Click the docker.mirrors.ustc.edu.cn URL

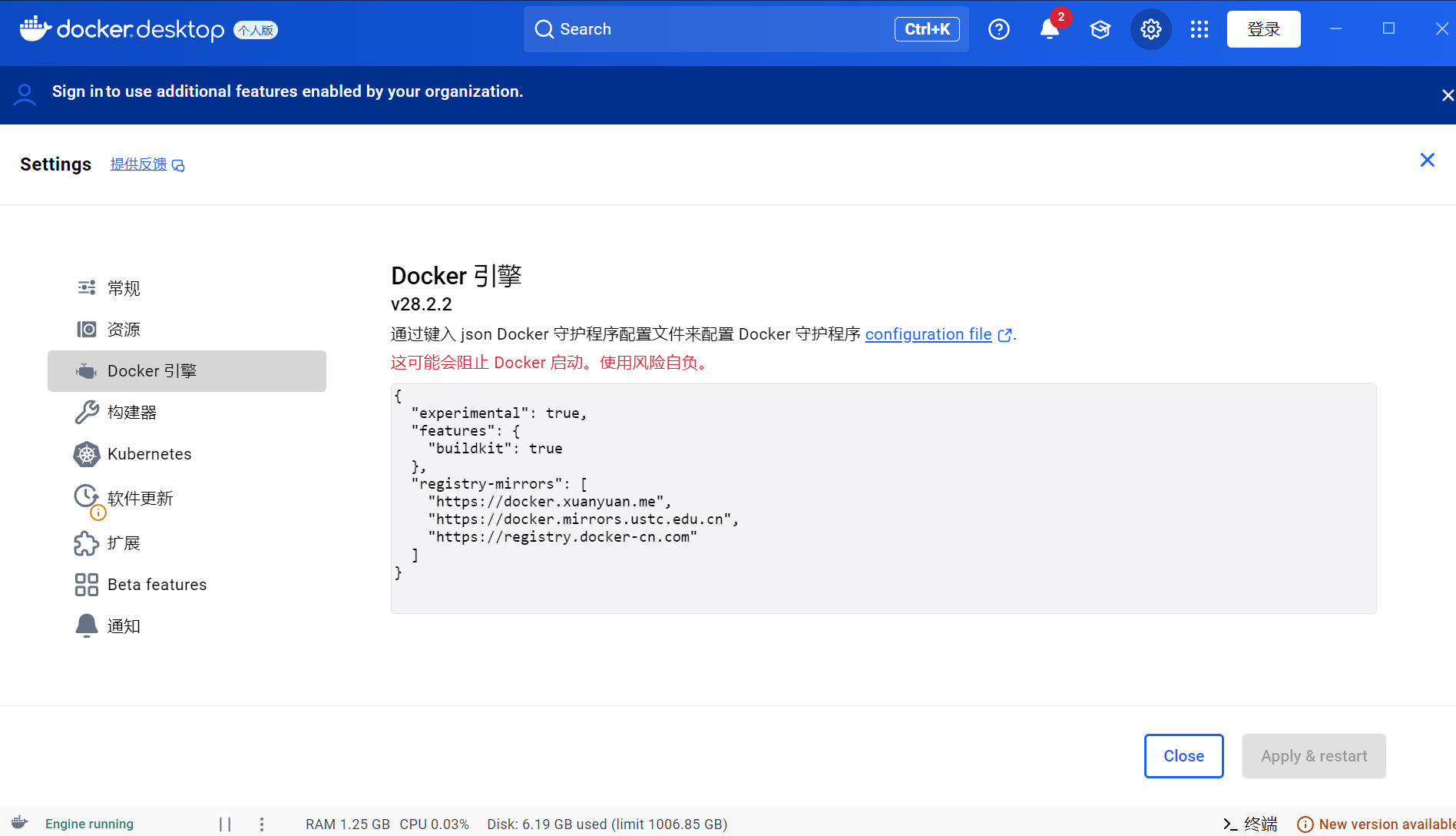[583, 519]
